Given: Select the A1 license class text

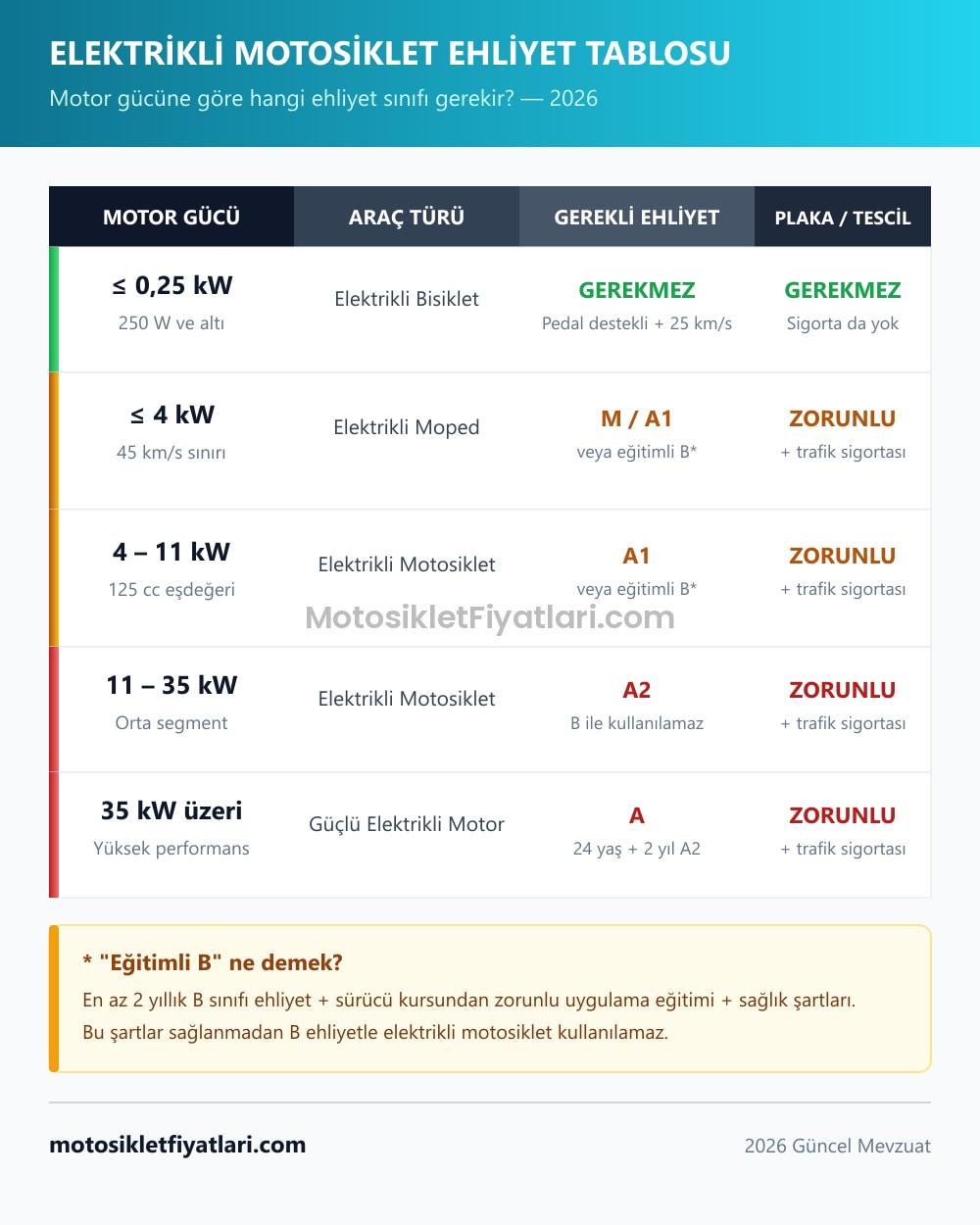Looking at the screenshot, I should click(x=637, y=556).
